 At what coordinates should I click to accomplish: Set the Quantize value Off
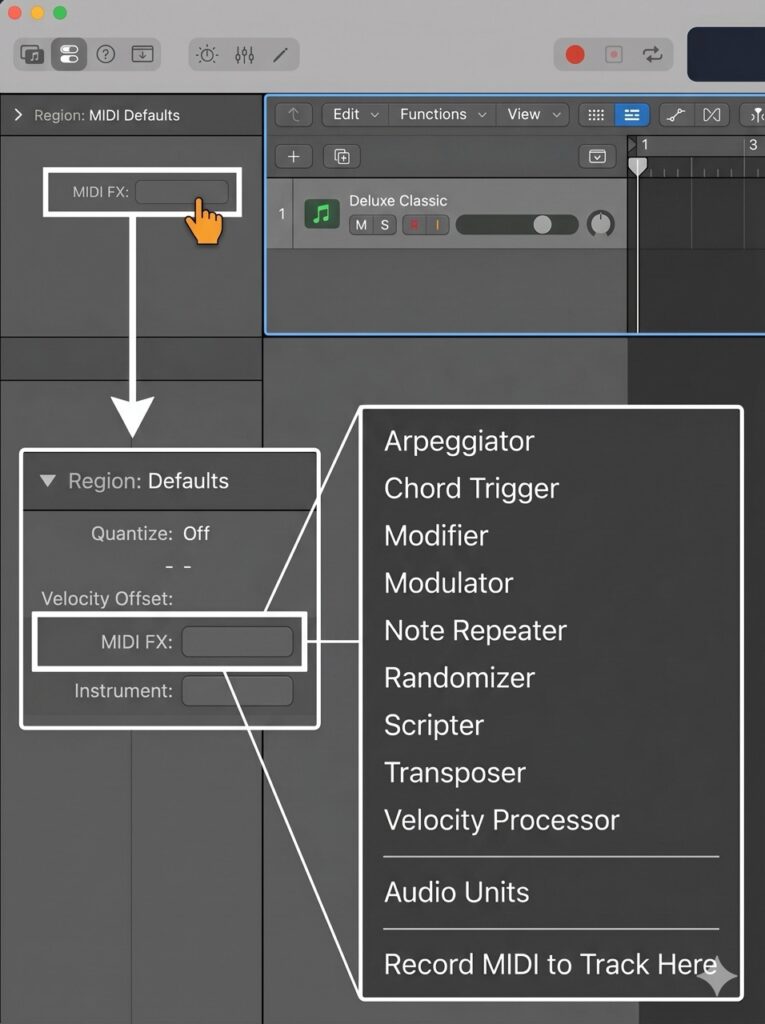(196, 534)
